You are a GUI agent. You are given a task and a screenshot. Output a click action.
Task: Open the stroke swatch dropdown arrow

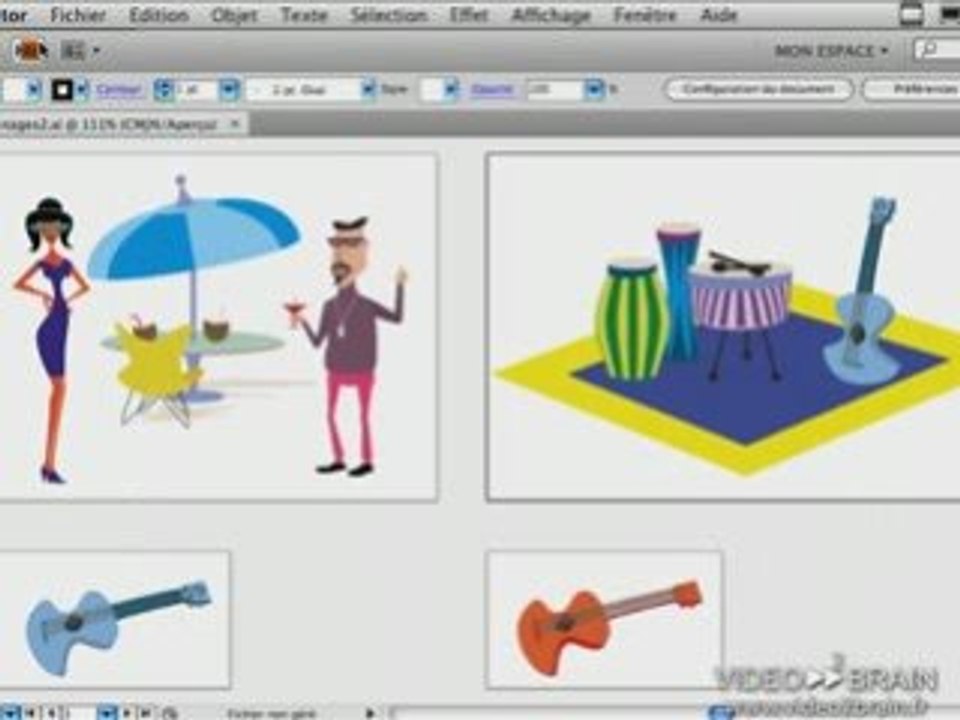click(x=82, y=90)
